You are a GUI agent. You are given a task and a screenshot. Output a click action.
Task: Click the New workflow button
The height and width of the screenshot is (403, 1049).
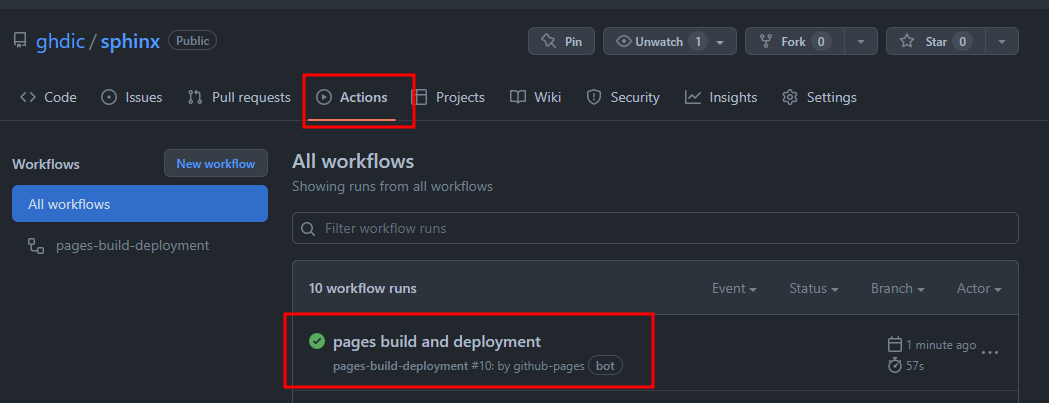[x=215, y=163]
